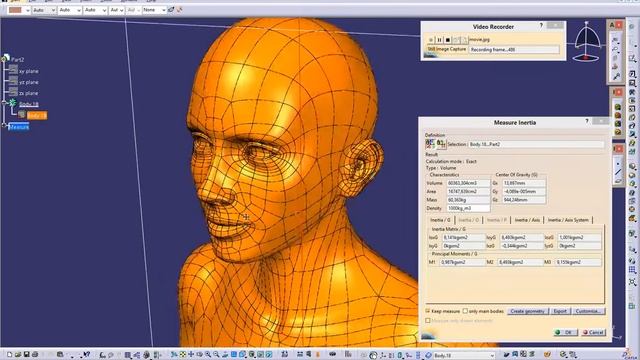The image size is (640, 360).
Task: Select Part2 in the specification tree
Action: (17, 60)
